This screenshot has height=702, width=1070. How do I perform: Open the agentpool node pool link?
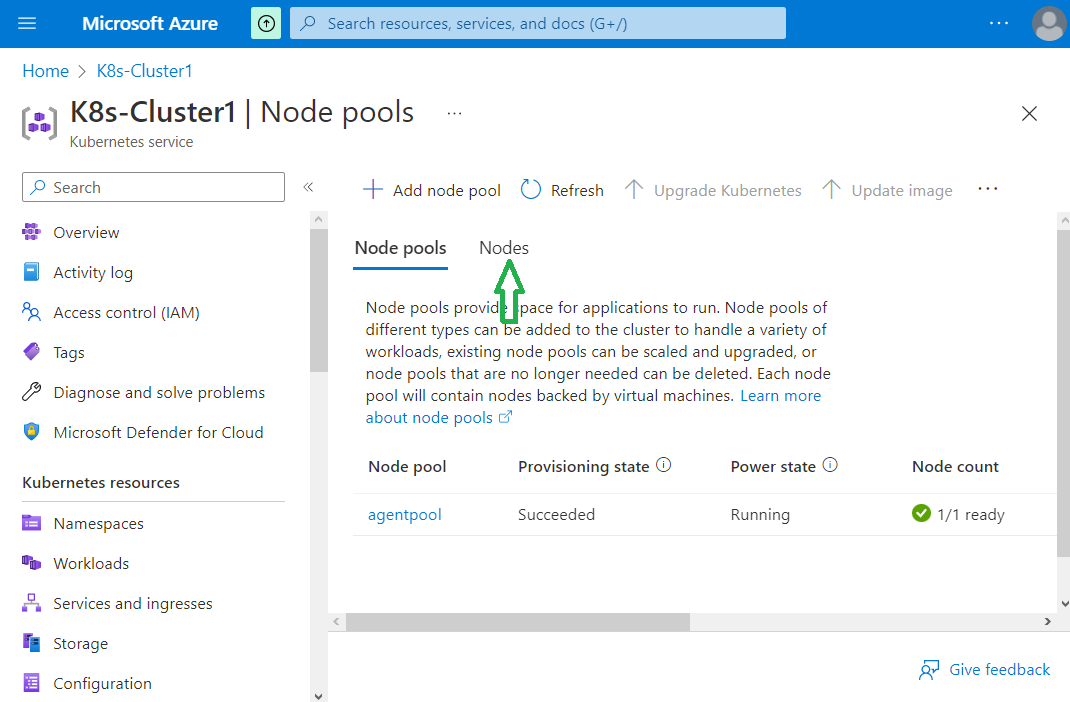pyautogui.click(x=405, y=514)
